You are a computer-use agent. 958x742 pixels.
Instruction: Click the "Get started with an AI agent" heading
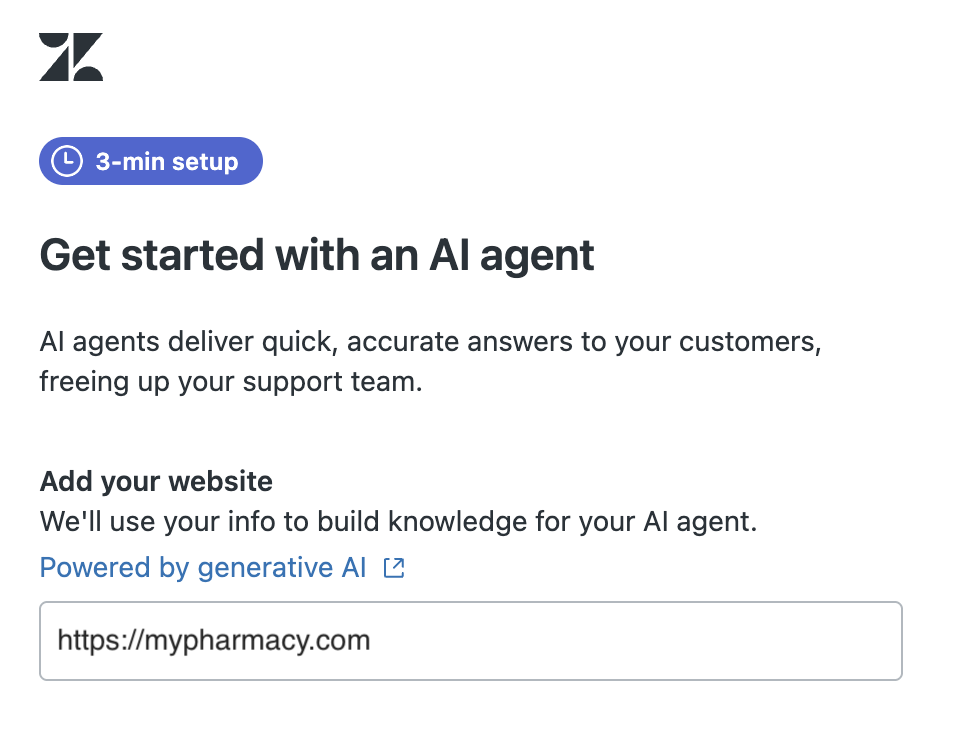click(317, 255)
